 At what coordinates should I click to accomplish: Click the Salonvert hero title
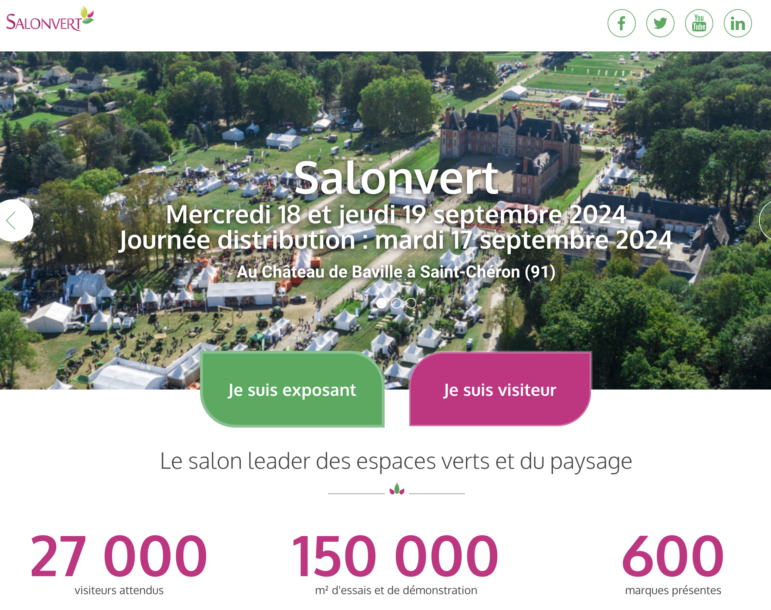[396, 178]
